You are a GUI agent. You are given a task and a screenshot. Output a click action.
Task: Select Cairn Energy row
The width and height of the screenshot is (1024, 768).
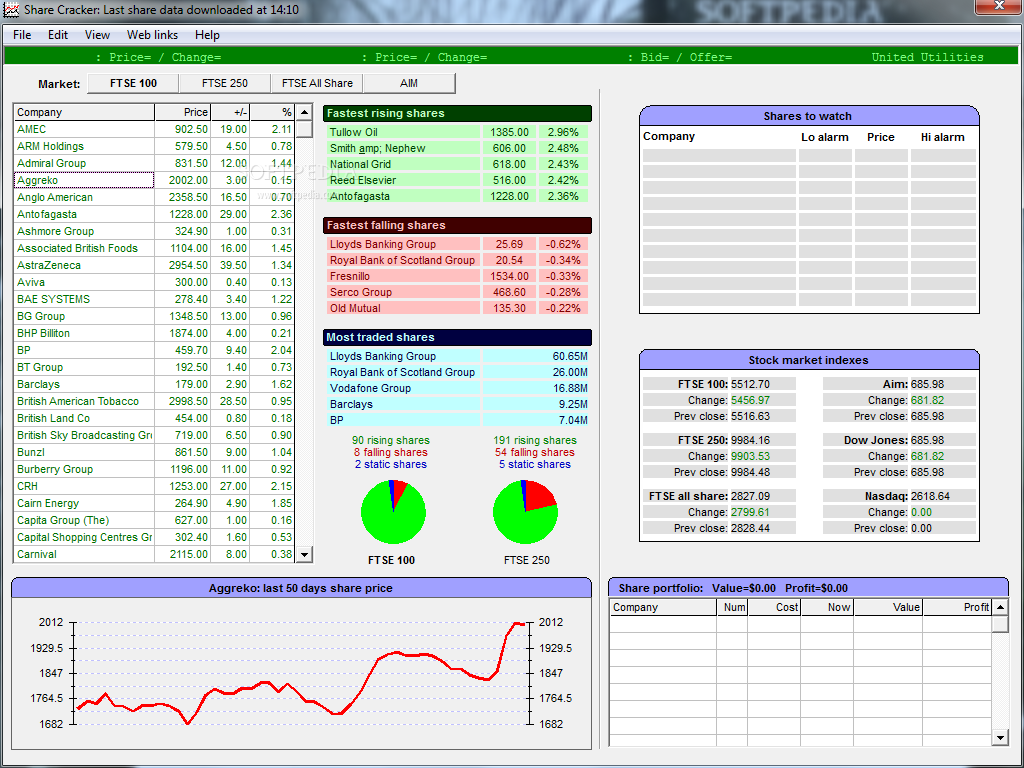pos(155,503)
